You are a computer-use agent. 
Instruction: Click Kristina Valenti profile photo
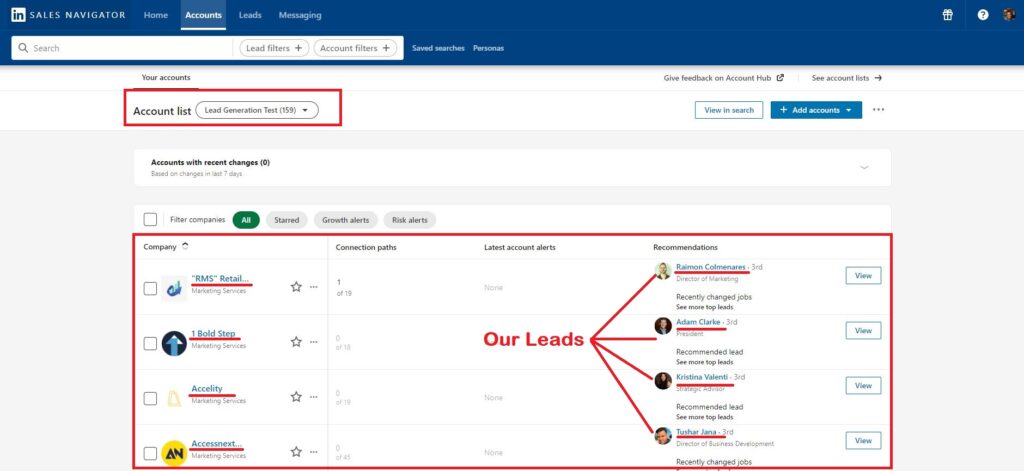[x=663, y=381]
